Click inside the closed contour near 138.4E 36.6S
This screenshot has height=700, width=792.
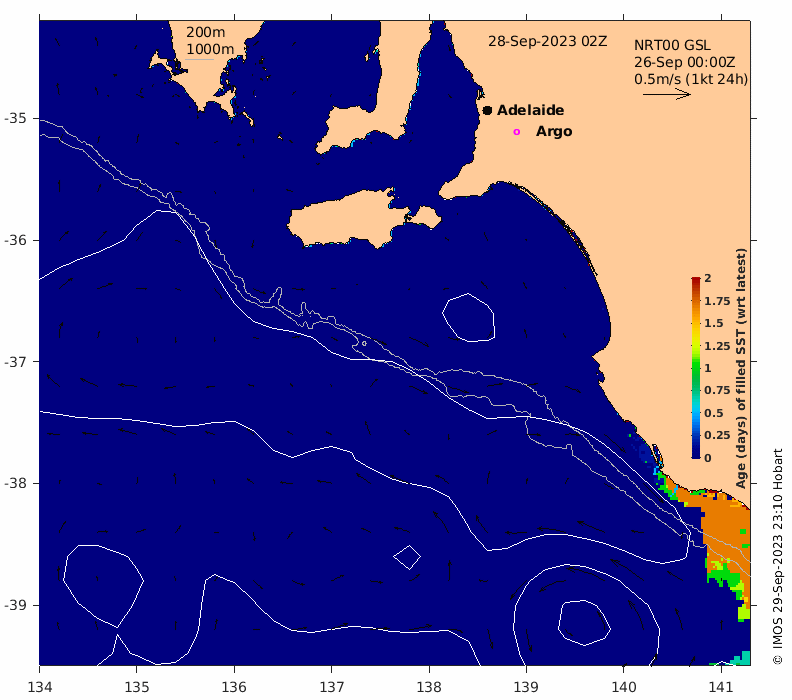click(469, 318)
